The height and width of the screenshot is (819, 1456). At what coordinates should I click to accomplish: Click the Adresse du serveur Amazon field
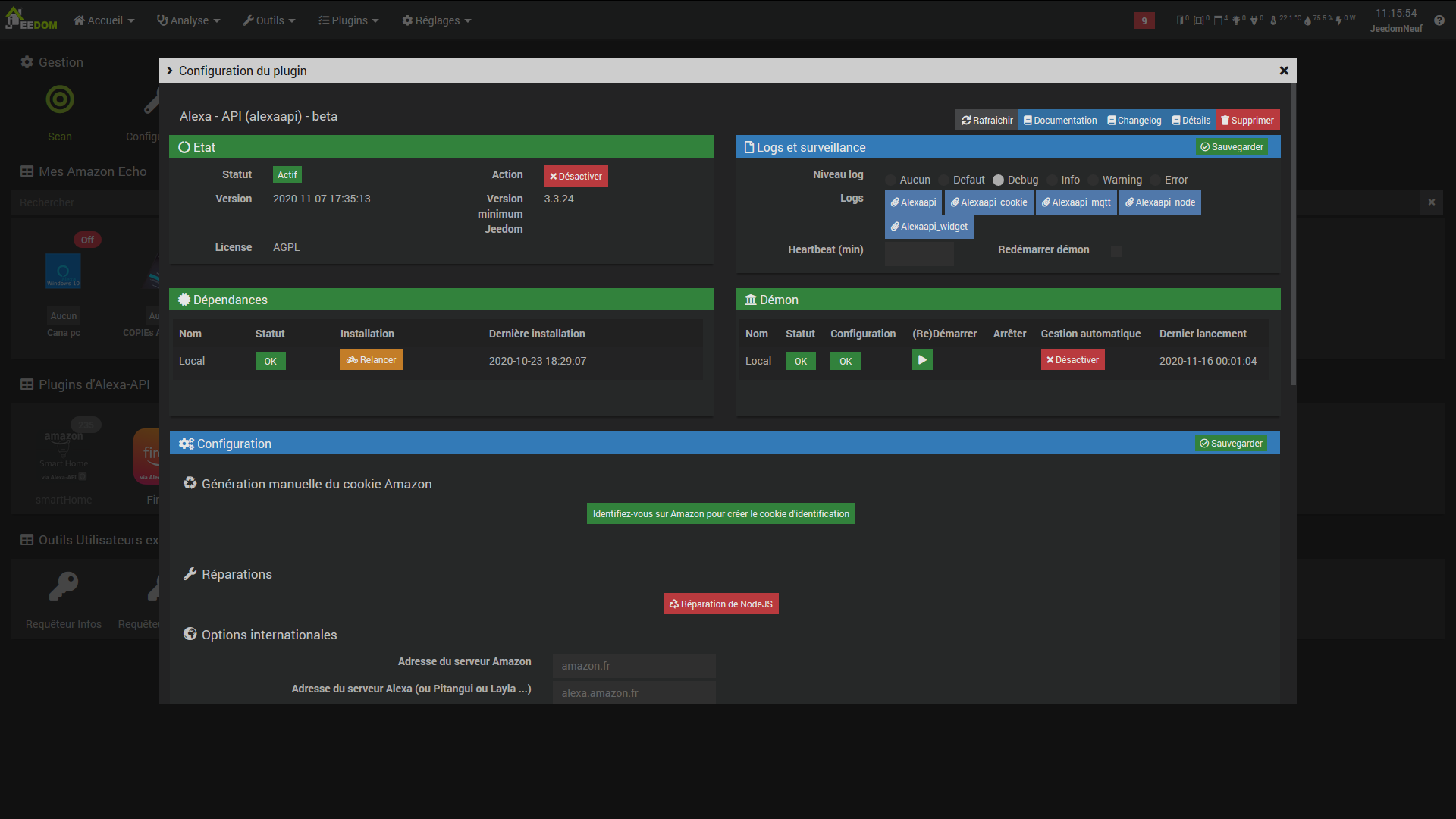(x=634, y=666)
